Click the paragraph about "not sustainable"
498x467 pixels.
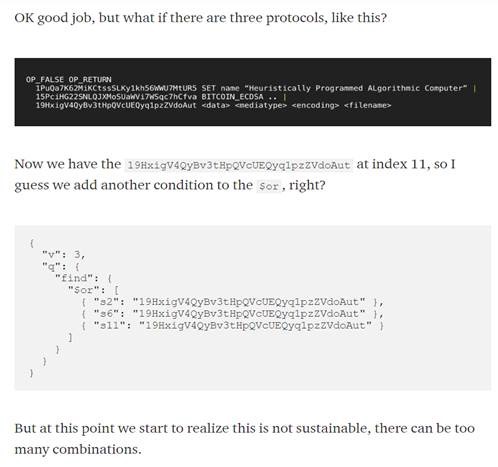[x=245, y=439]
